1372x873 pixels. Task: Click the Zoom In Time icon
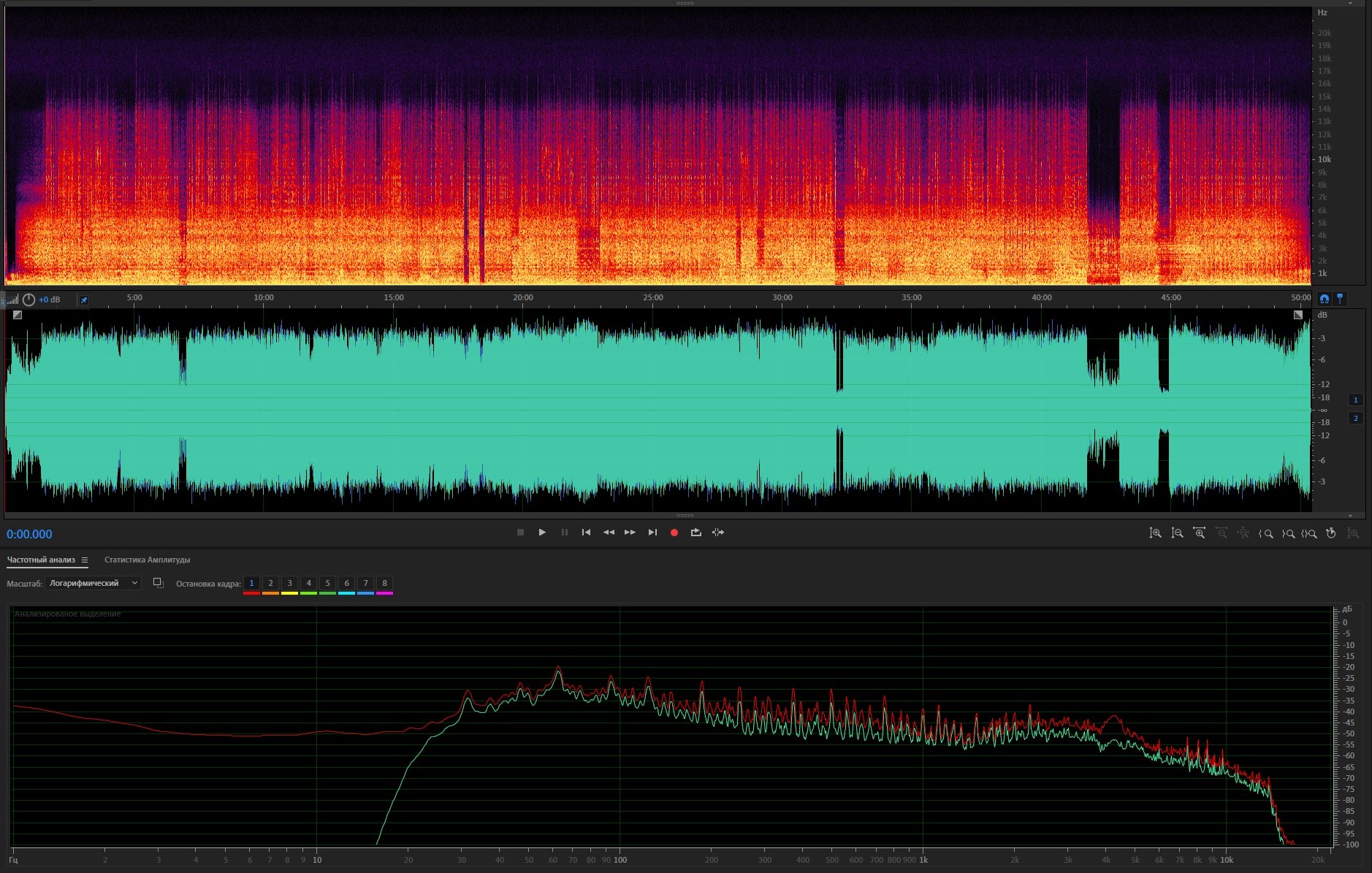1199,533
